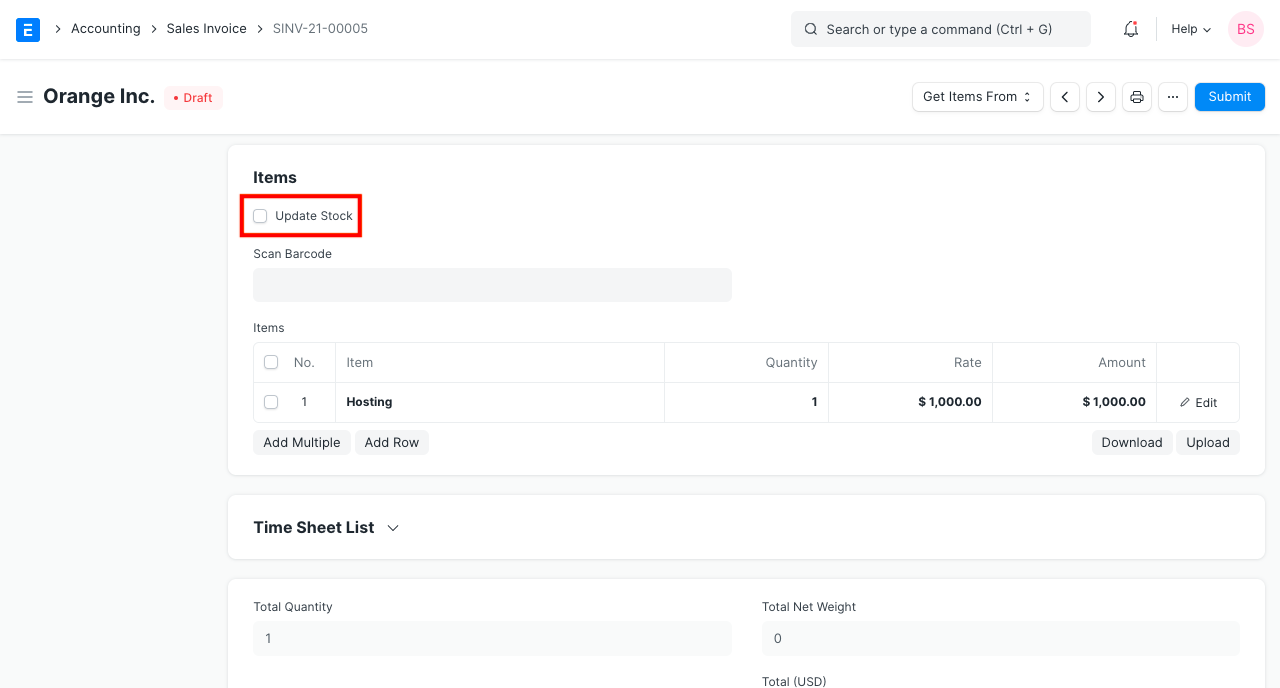1280x688 pixels.
Task: Open the Get Items From dropdown
Action: coord(977,96)
